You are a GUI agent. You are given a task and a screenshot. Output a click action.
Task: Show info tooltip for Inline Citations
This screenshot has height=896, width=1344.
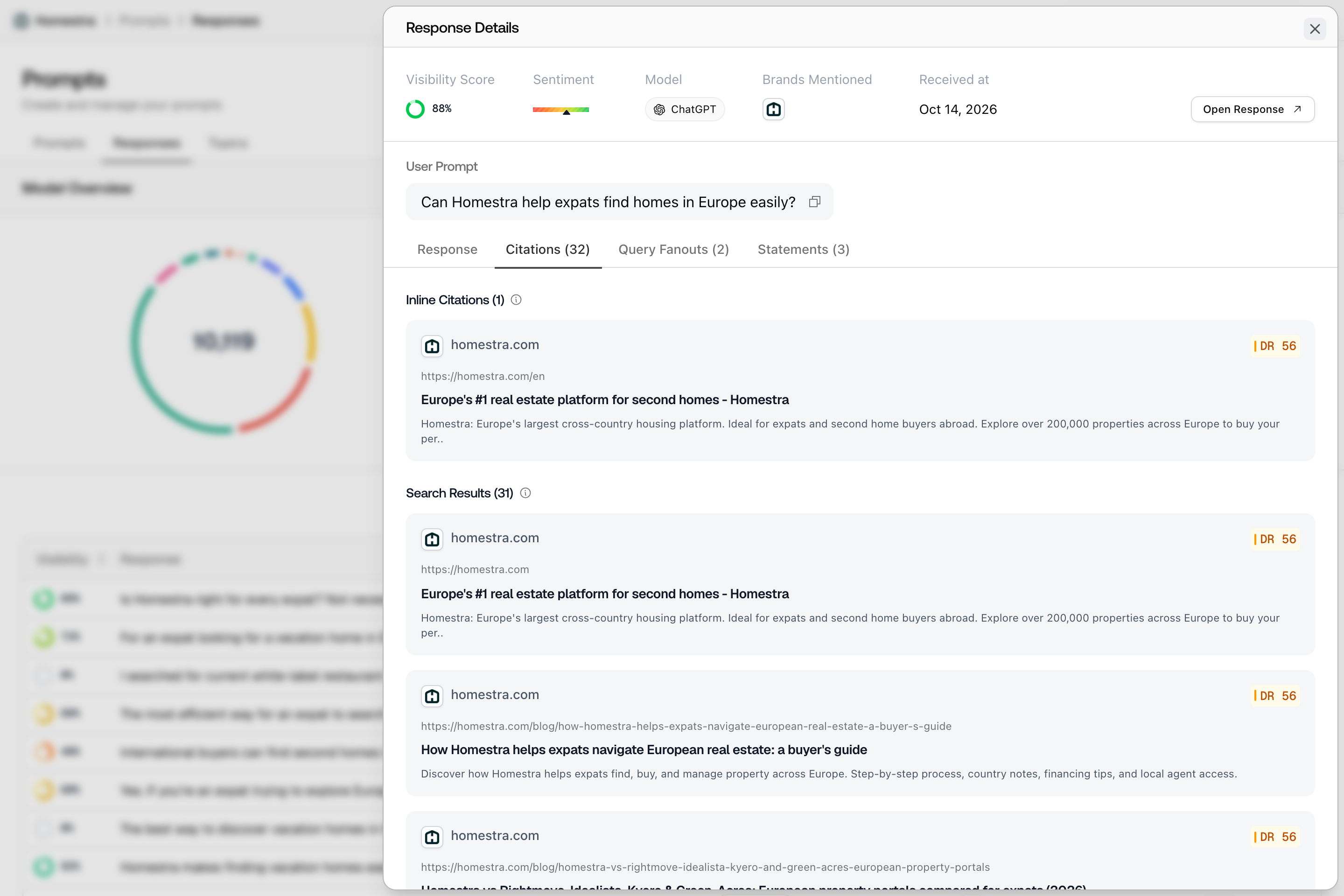tap(516, 300)
